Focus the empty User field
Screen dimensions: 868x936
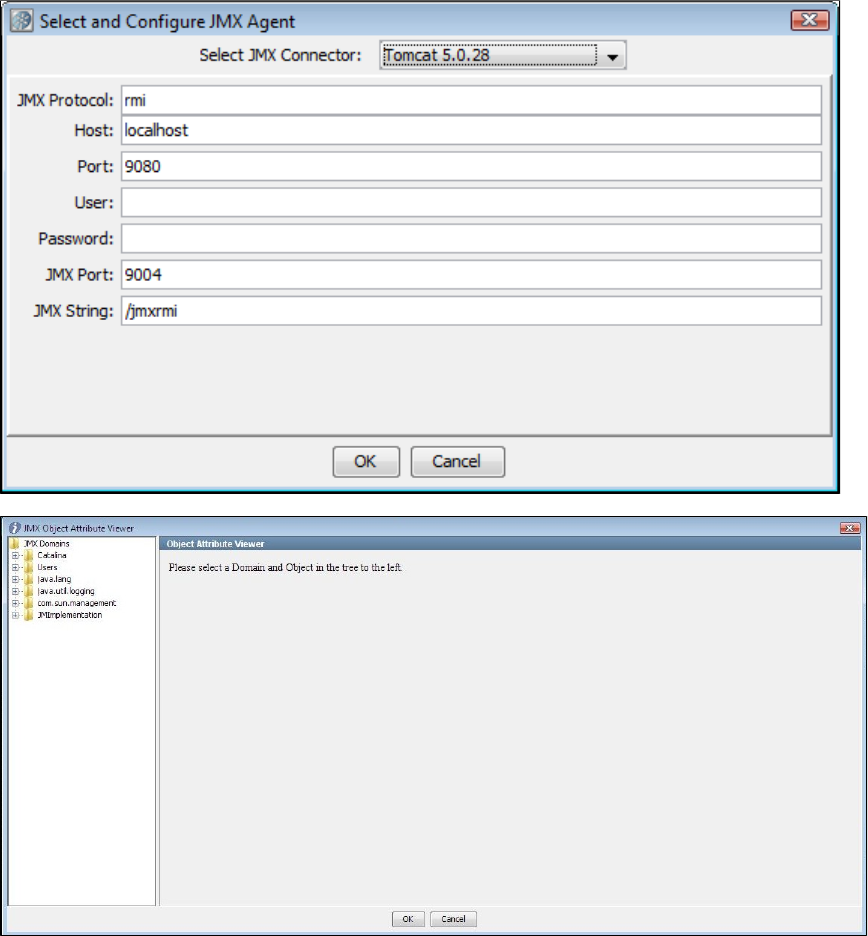[x=471, y=202]
